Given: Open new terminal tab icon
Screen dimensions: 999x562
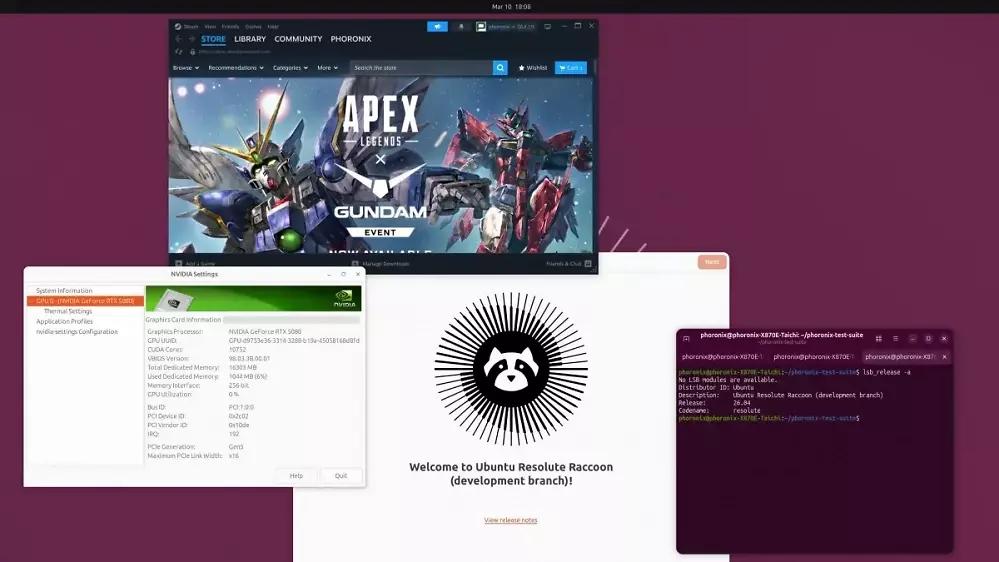Looking at the screenshot, I should (686, 338).
